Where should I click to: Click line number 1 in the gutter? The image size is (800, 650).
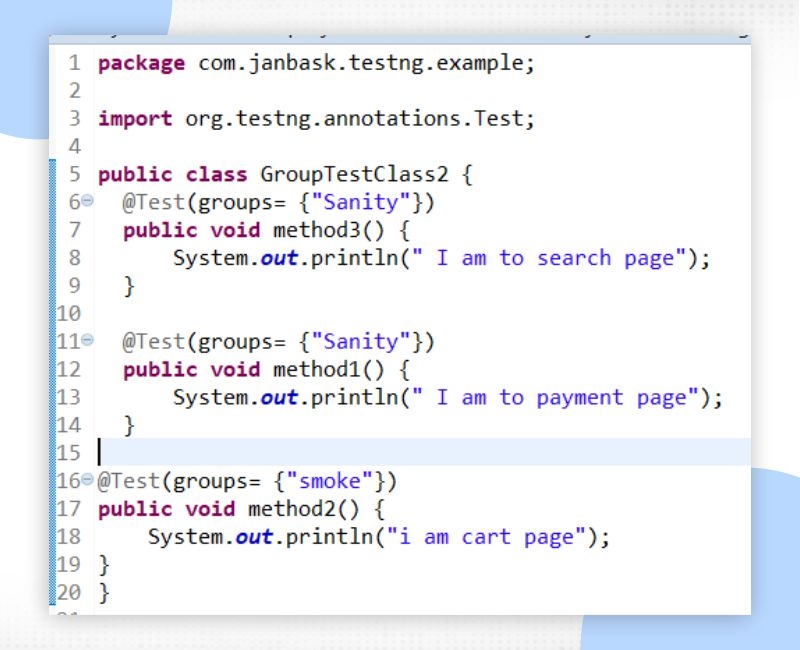coord(75,63)
